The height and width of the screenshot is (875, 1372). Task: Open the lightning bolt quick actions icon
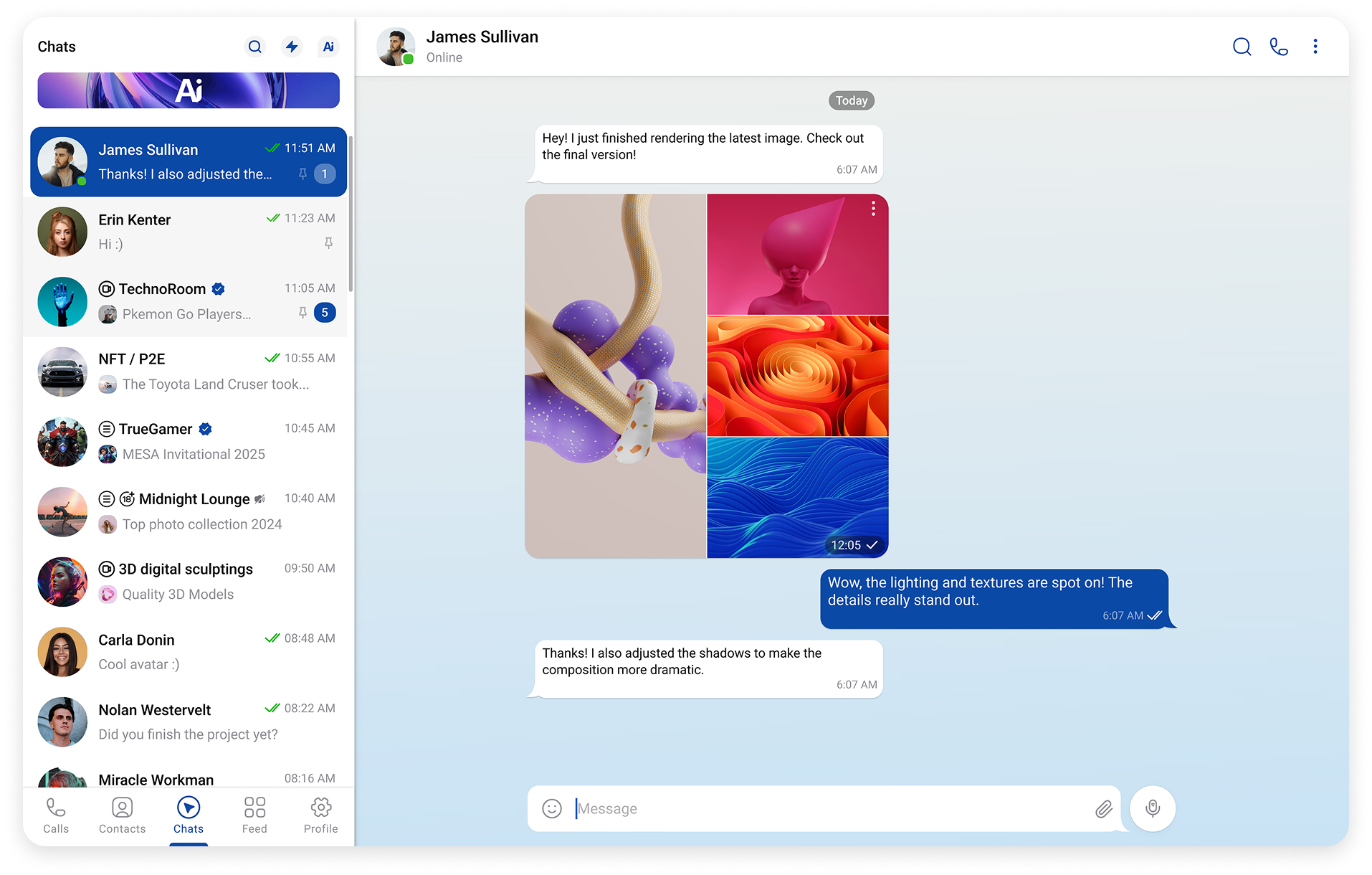(x=292, y=47)
